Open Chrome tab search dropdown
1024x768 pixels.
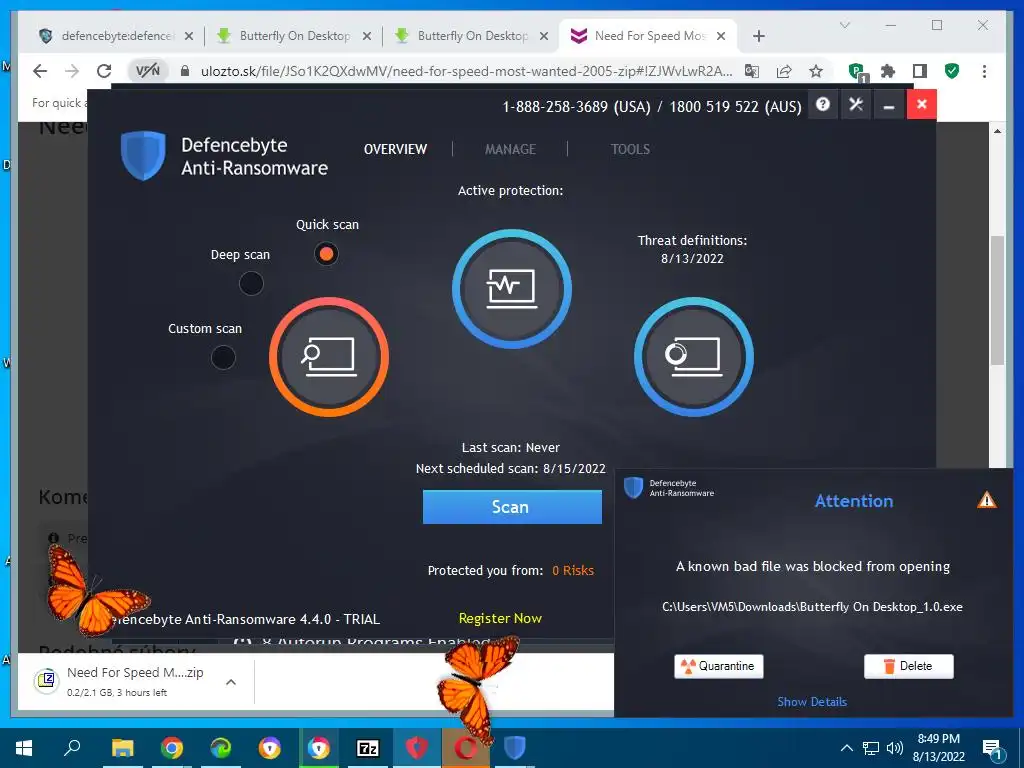point(844,25)
